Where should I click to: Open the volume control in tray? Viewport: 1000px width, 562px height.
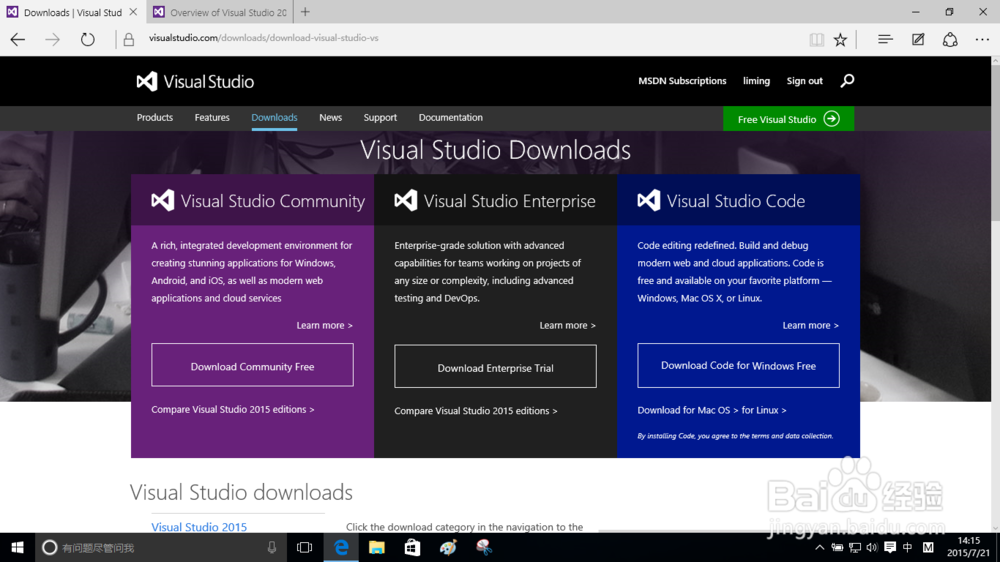872,548
